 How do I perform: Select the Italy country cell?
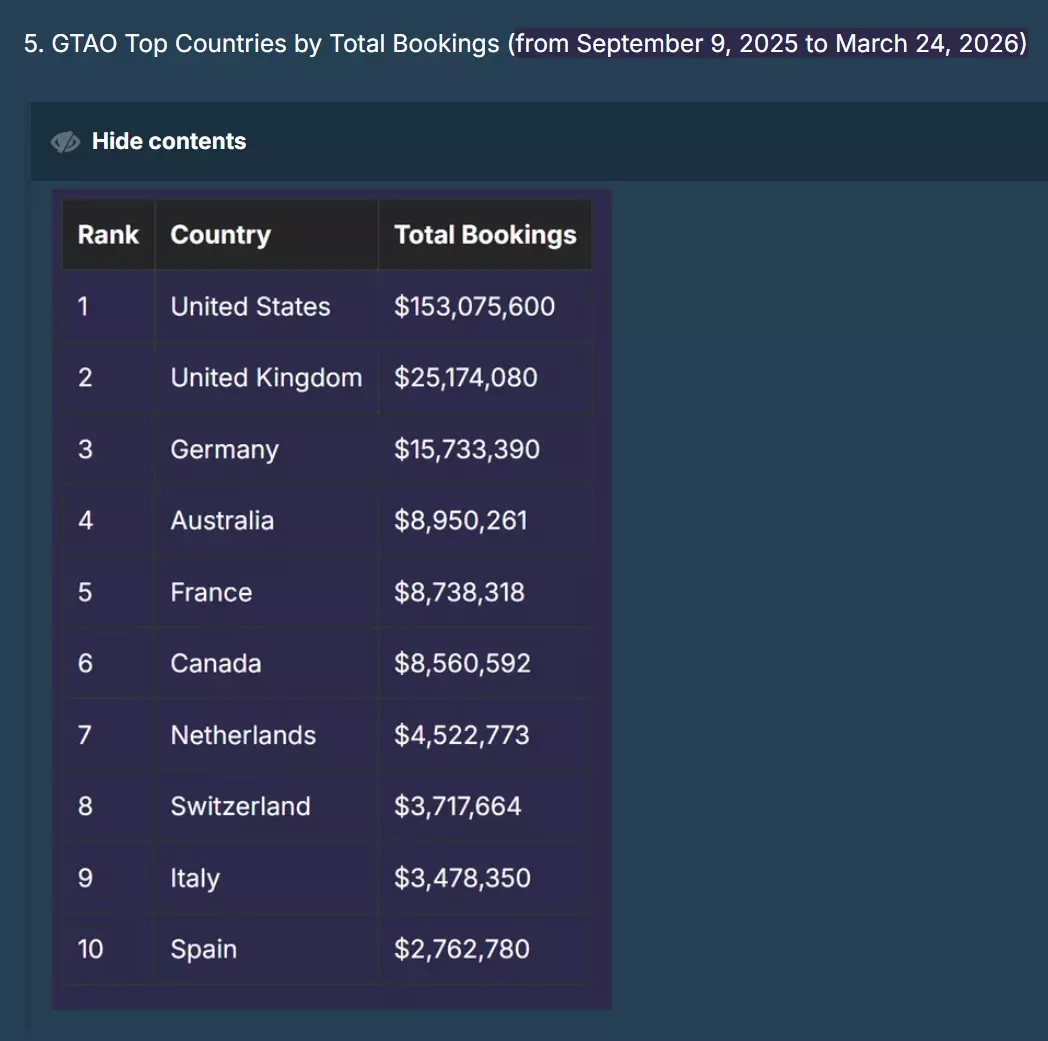pyautogui.click(x=195, y=878)
